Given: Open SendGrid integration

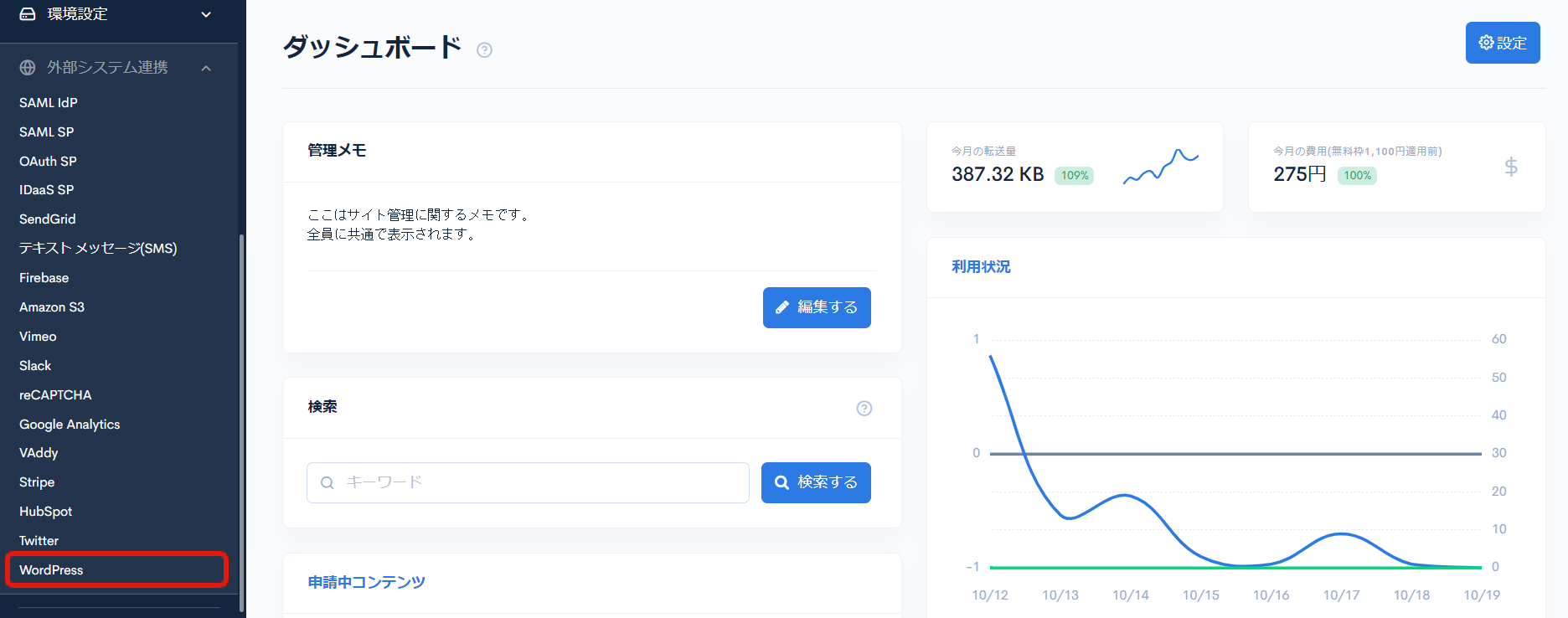Looking at the screenshot, I should 48,219.
